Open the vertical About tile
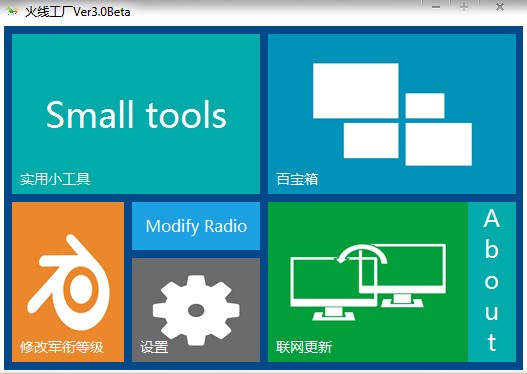Screen dimensions: 527x374 (x=492, y=282)
